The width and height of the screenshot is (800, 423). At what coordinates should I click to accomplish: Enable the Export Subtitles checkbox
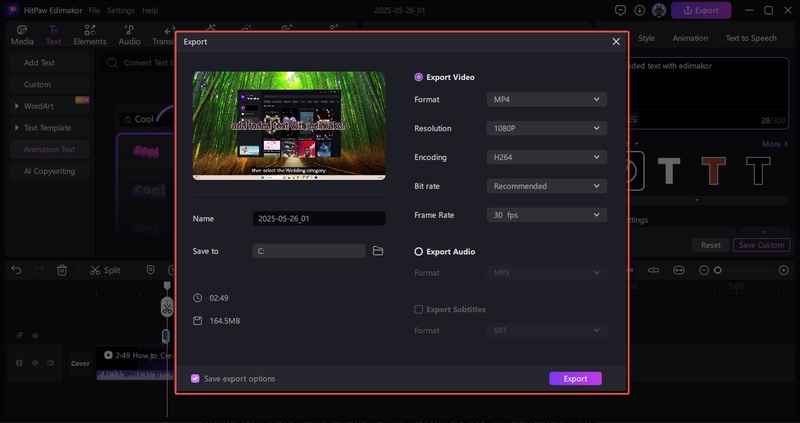pos(418,309)
